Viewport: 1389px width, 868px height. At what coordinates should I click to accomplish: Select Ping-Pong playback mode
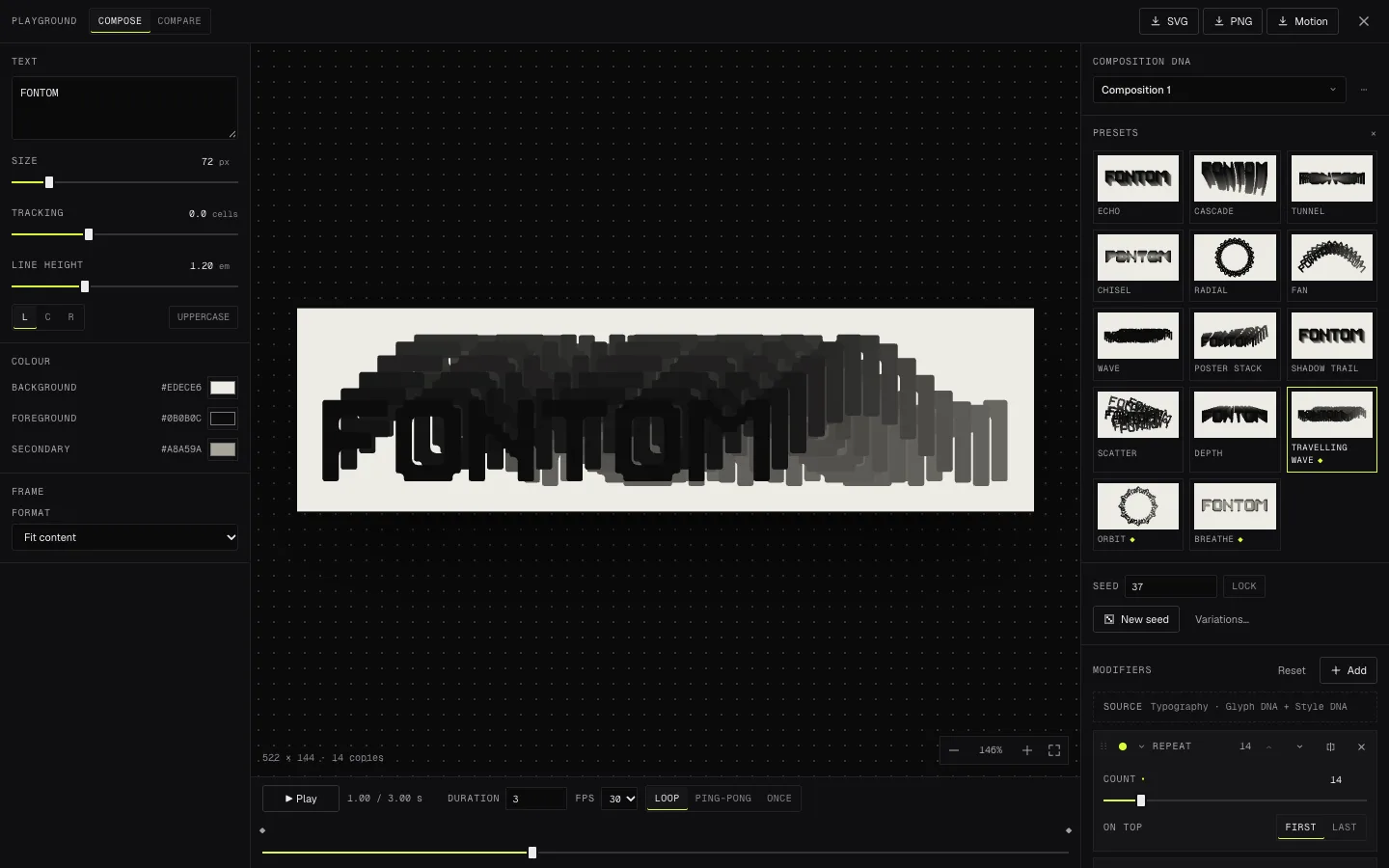(x=723, y=799)
